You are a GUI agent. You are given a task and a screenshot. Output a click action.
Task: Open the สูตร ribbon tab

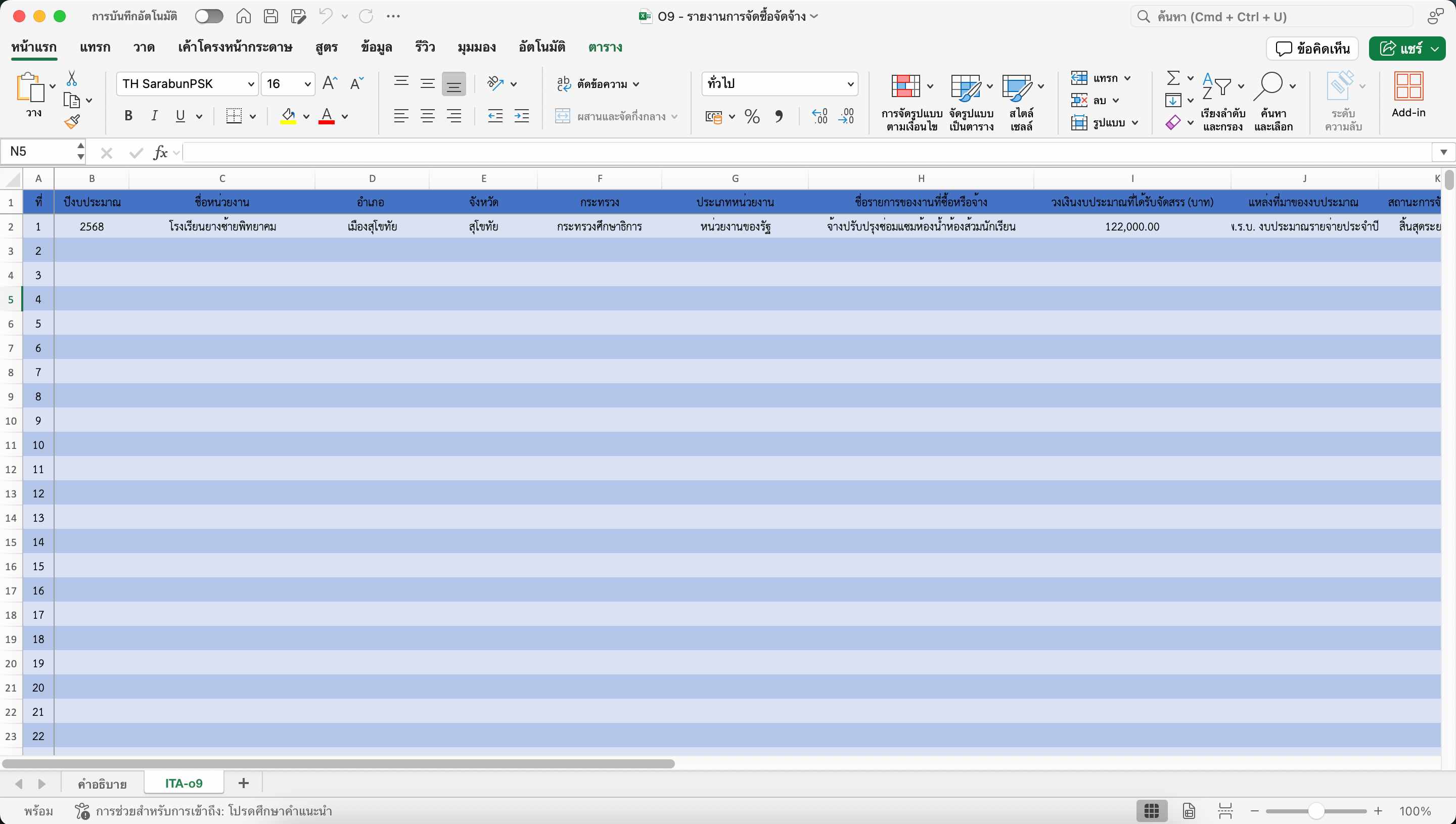coord(327,47)
